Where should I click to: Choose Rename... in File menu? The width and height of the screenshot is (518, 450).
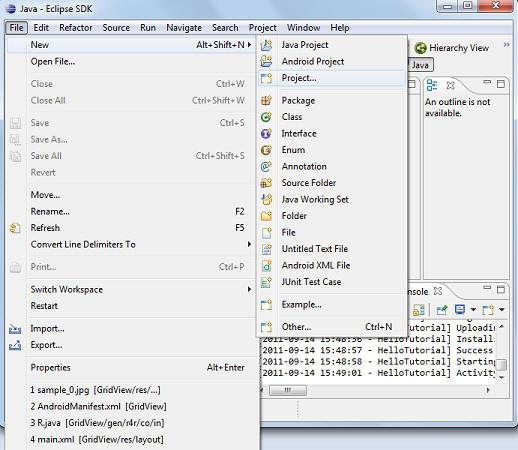[131, 211]
